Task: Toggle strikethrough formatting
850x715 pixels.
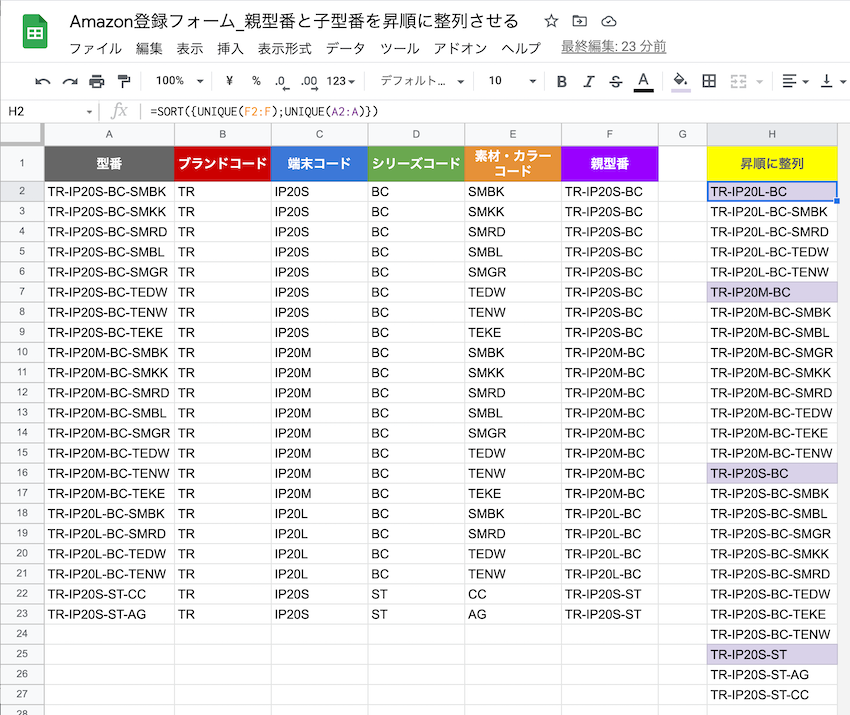Action: click(x=615, y=81)
